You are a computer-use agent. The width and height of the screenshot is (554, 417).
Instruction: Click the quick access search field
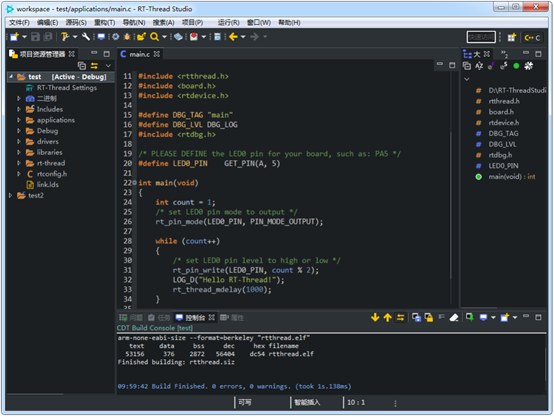481,37
